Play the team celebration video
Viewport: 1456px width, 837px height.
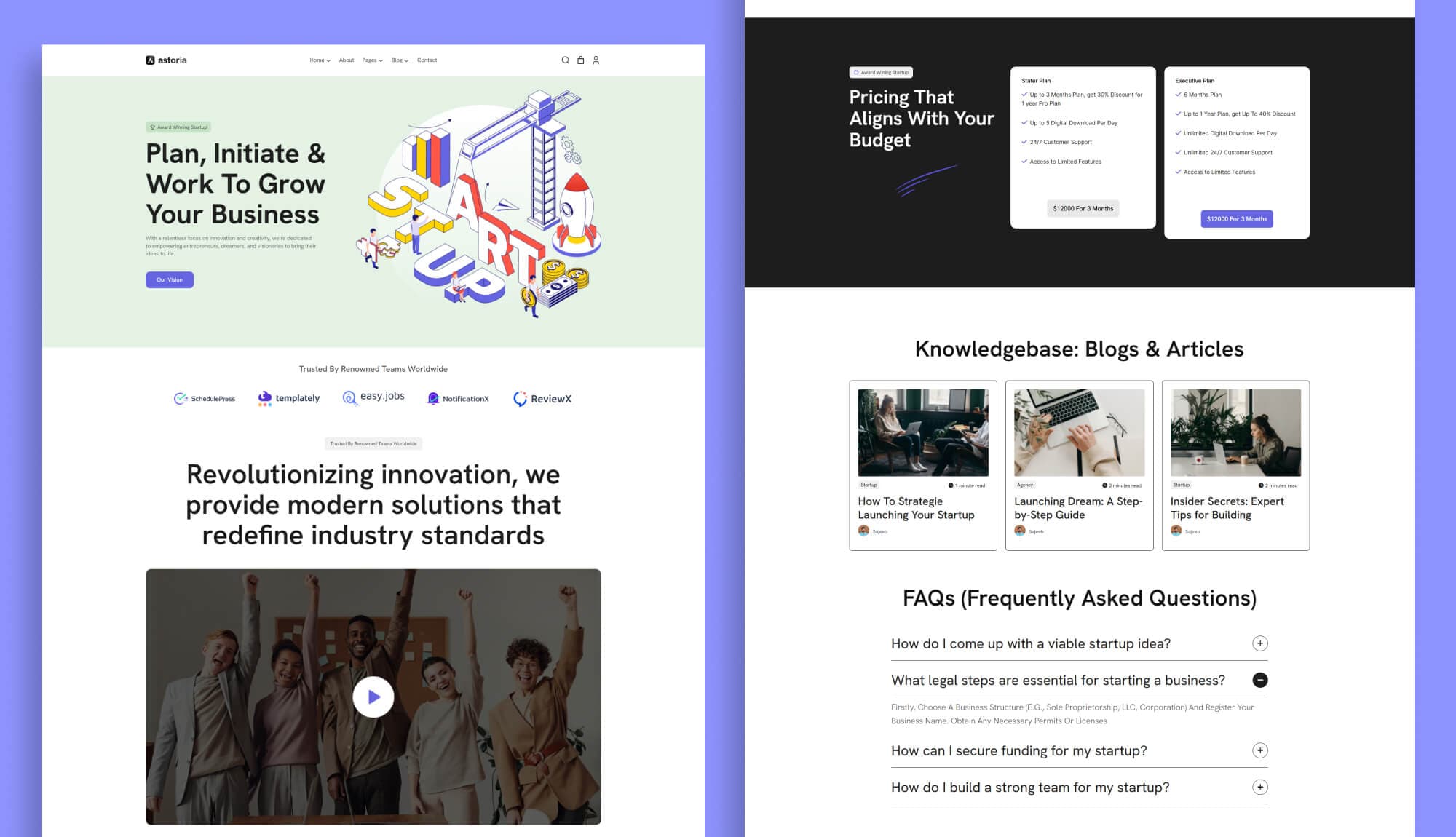click(x=374, y=697)
